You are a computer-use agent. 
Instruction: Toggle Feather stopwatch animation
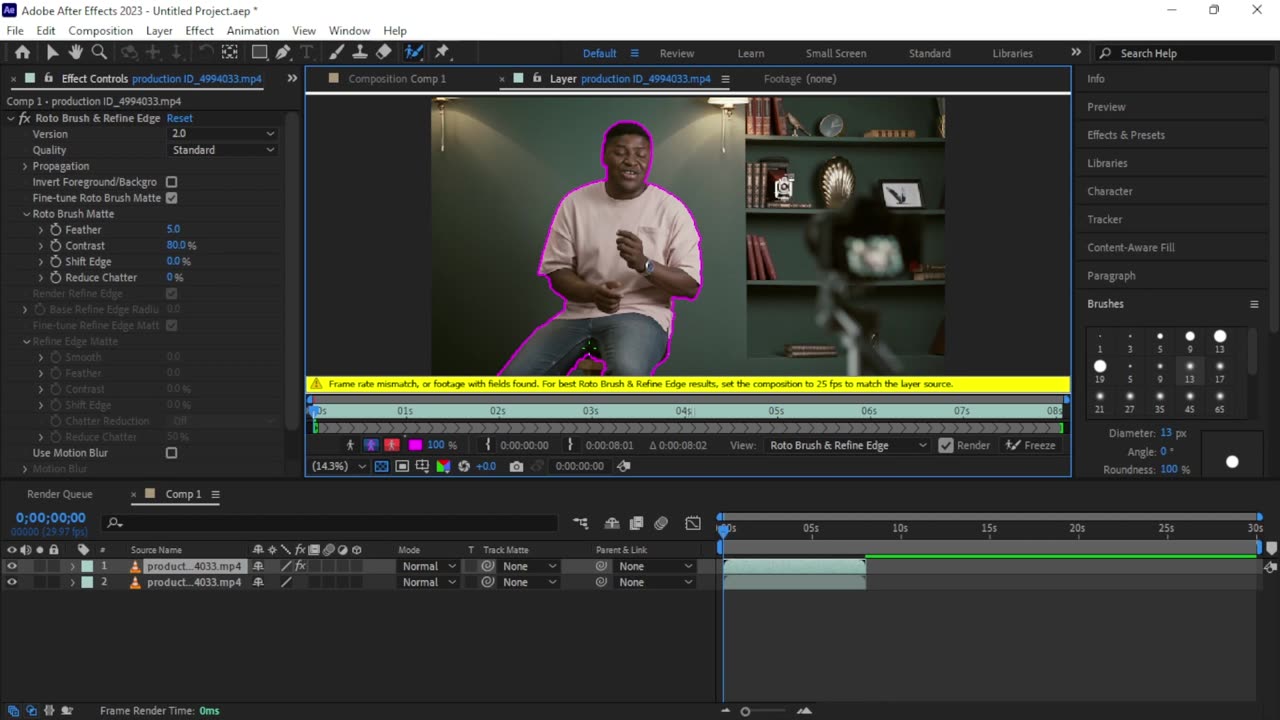[56, 230]
